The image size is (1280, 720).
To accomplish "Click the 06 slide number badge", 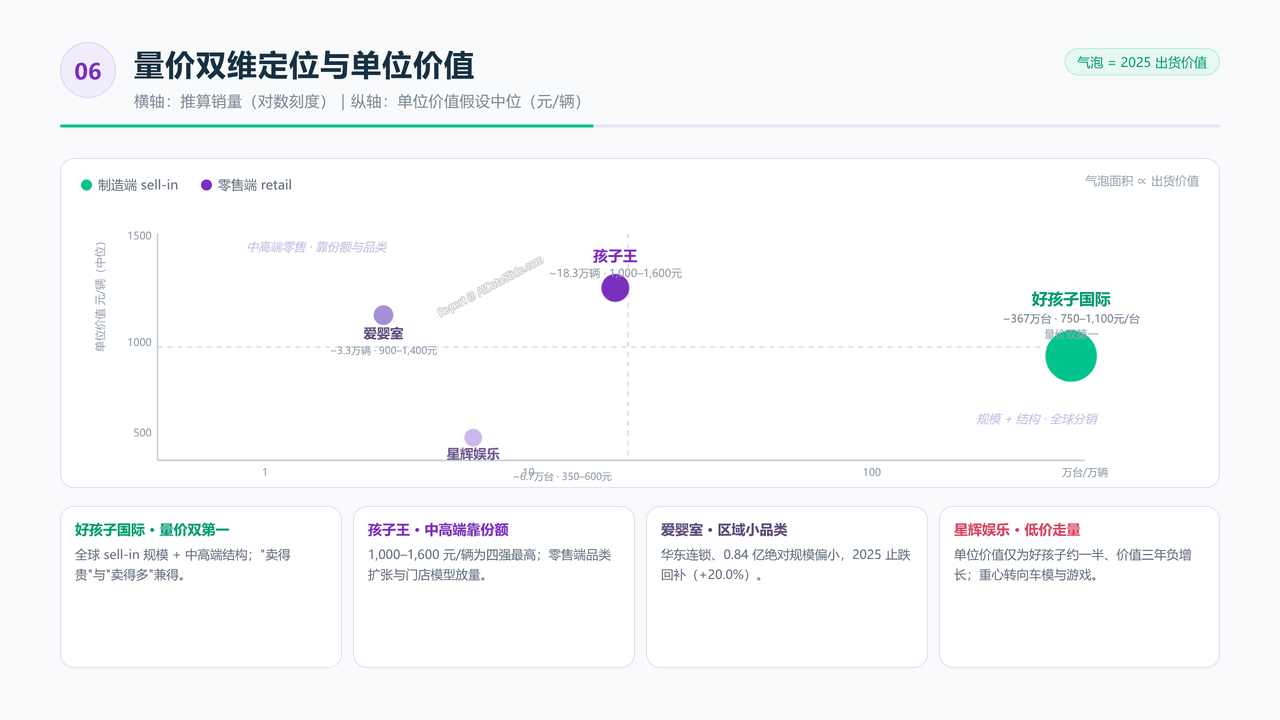I will pyautogui.click(x=88, y=70).
